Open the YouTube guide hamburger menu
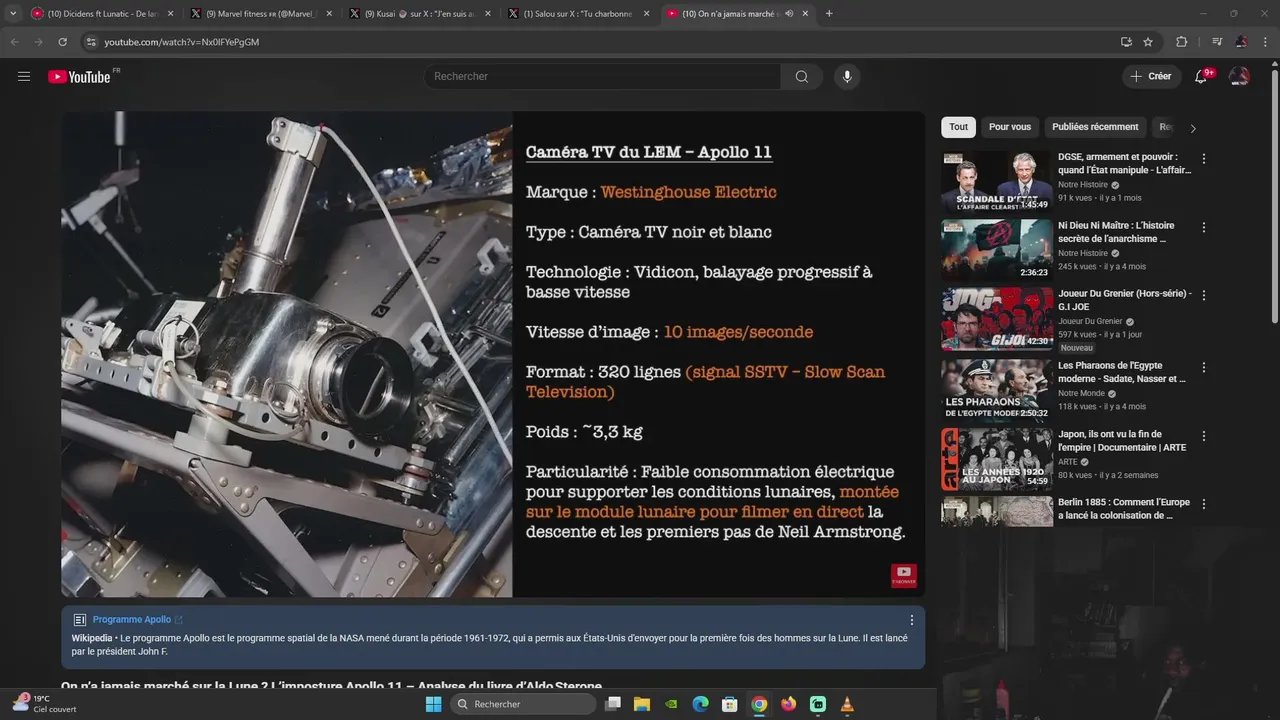1280x720 pixels. 24,76
